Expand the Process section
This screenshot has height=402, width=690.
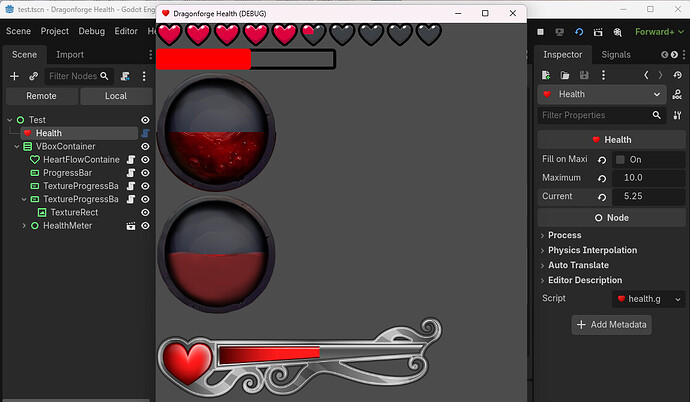point(564,235)
